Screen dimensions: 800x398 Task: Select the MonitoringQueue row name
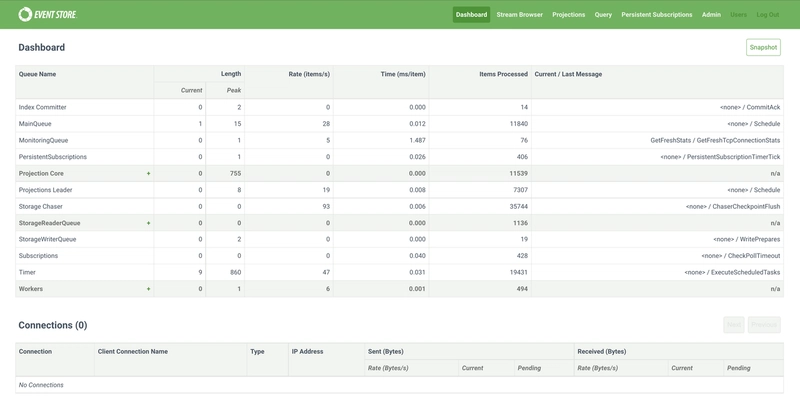point(43,140)
